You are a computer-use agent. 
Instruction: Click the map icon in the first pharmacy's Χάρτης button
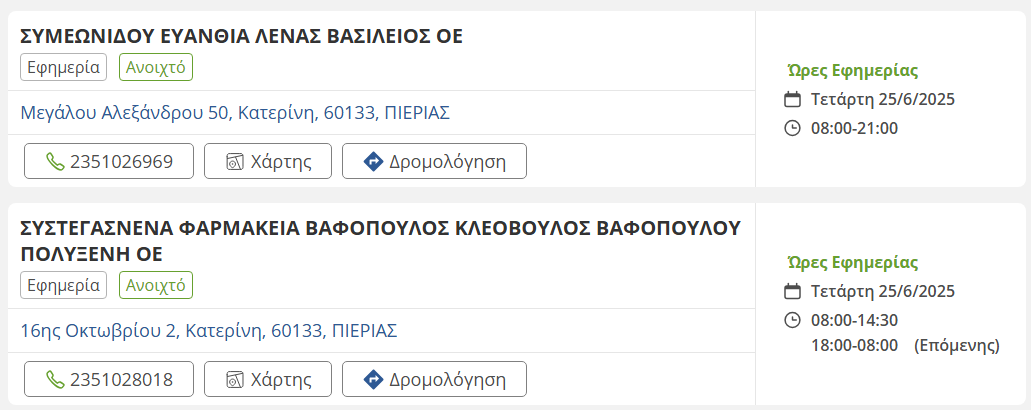[235, 161]
